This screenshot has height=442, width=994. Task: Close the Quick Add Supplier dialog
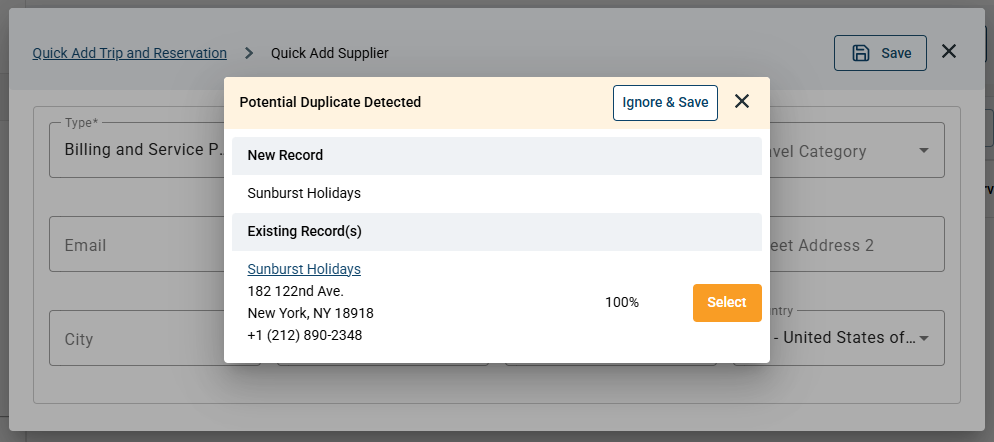(948, 51)
